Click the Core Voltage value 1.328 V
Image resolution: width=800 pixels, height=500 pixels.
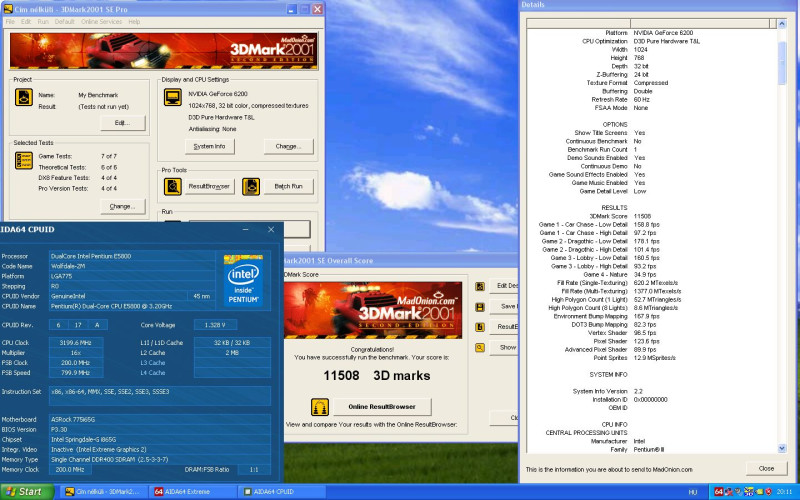216,325
